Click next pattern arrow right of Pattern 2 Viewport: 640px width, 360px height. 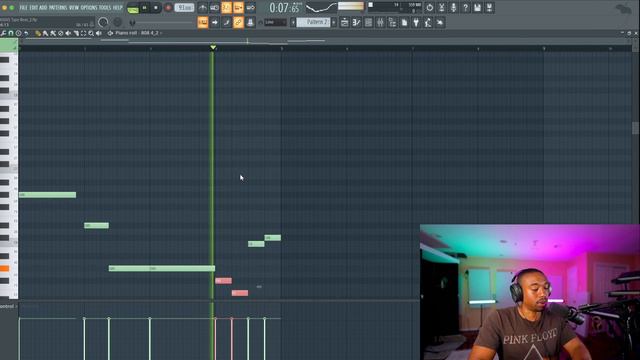[x=334, y=22]
